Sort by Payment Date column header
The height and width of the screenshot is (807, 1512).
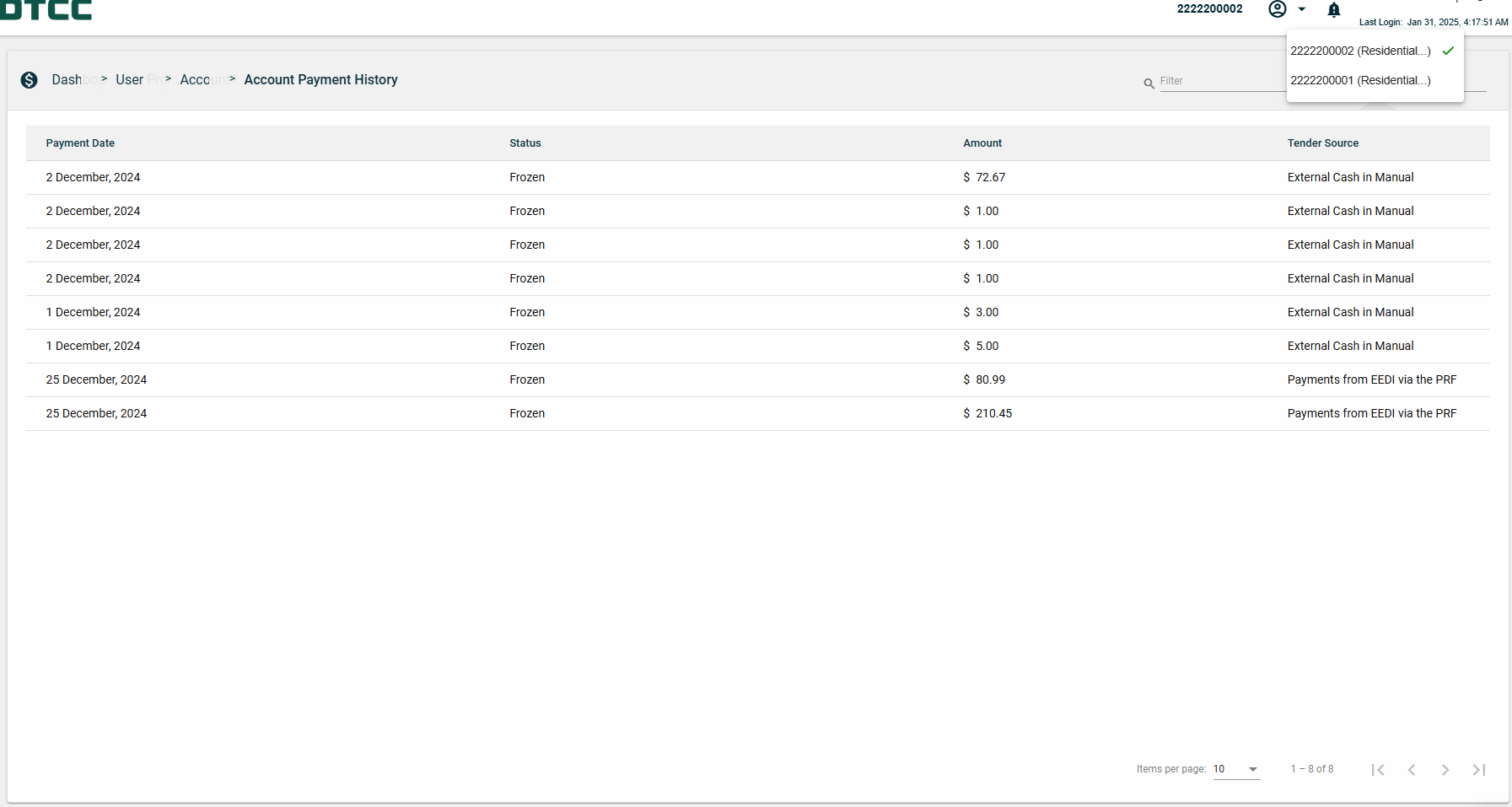click(x=80, y=143)
